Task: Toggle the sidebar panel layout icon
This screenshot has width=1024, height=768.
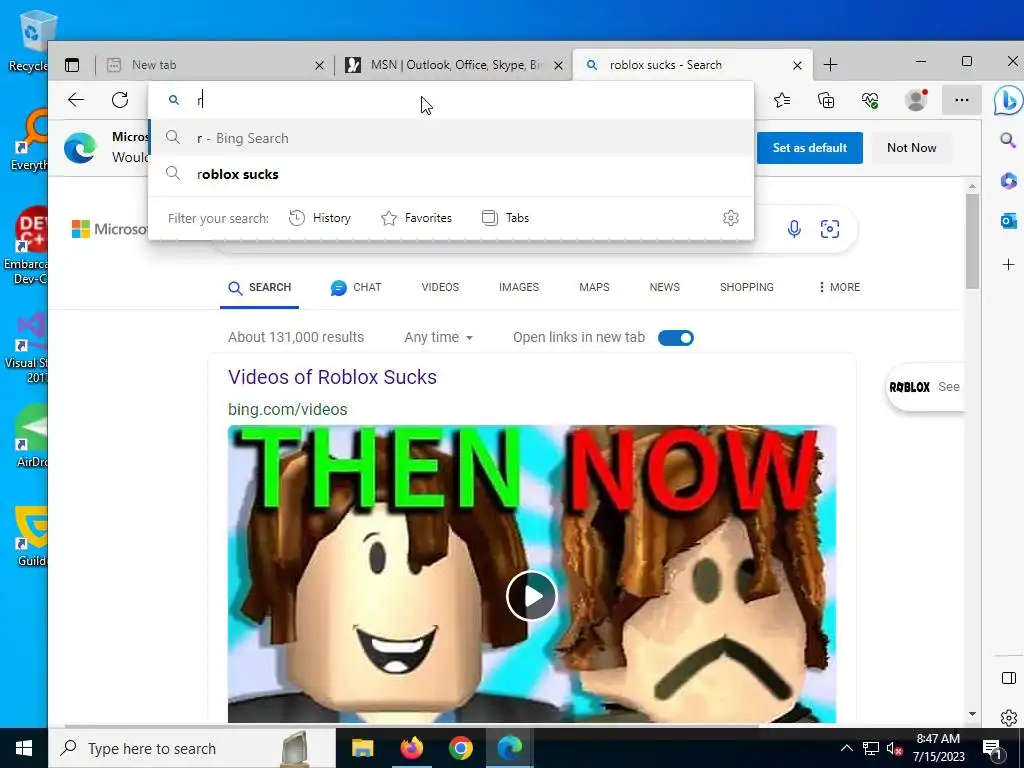Action: point(1008,678)
